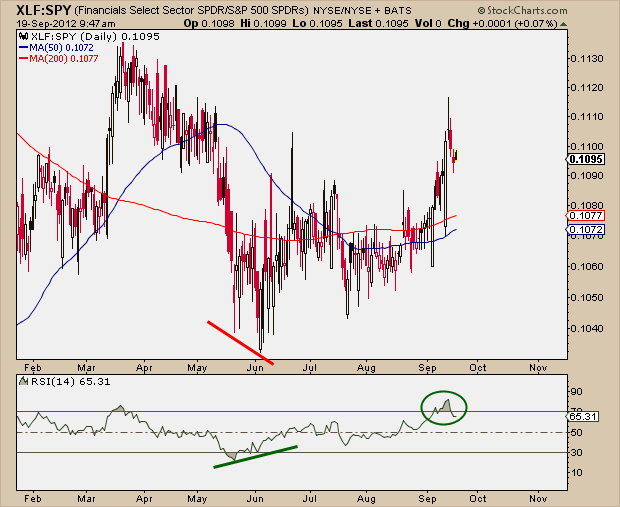Click the yellow latest candlestick at 0.1095
The image size is (620, 507).
(456, 155)
